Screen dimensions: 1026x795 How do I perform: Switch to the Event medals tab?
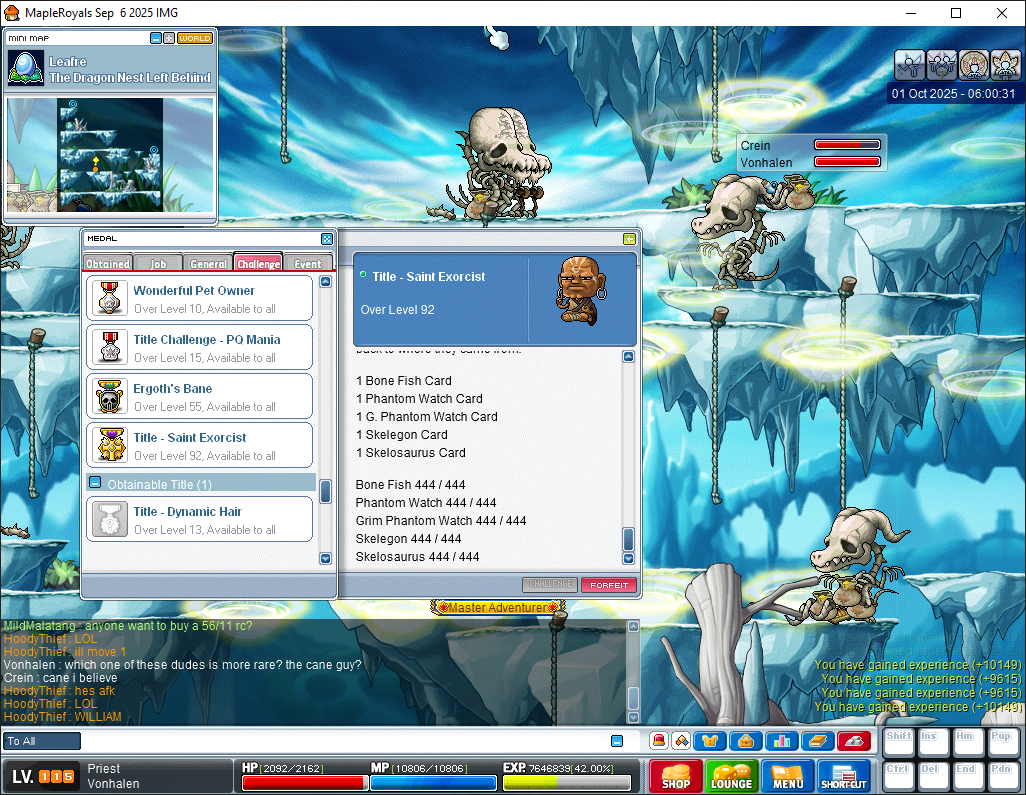(308, 264)
